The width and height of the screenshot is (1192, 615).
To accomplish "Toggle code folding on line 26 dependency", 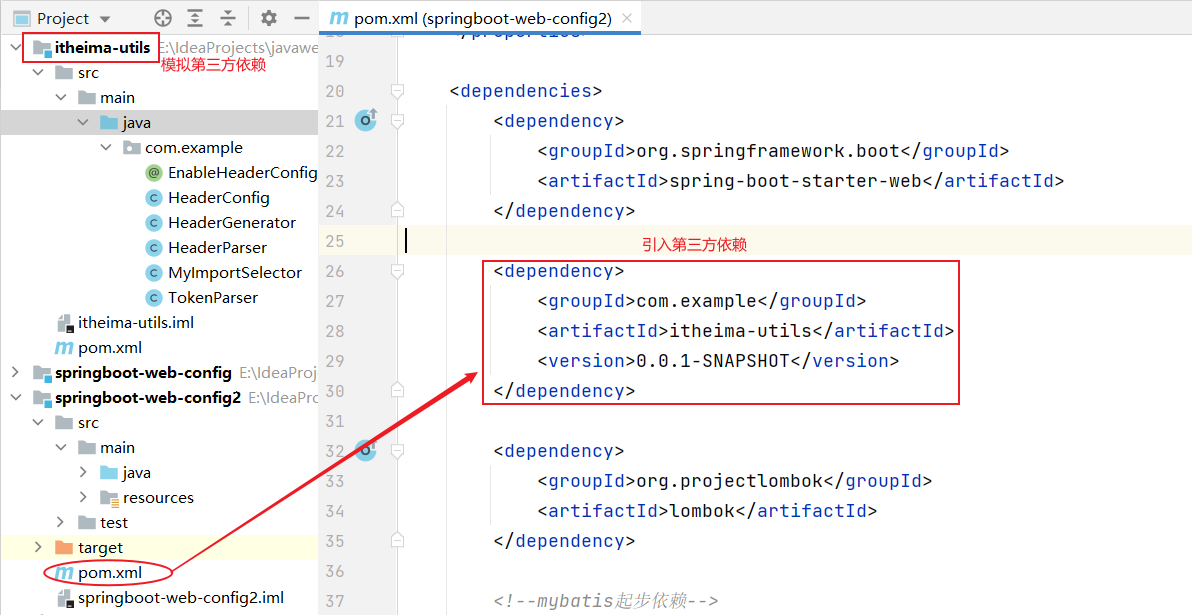I will point(397,271).
